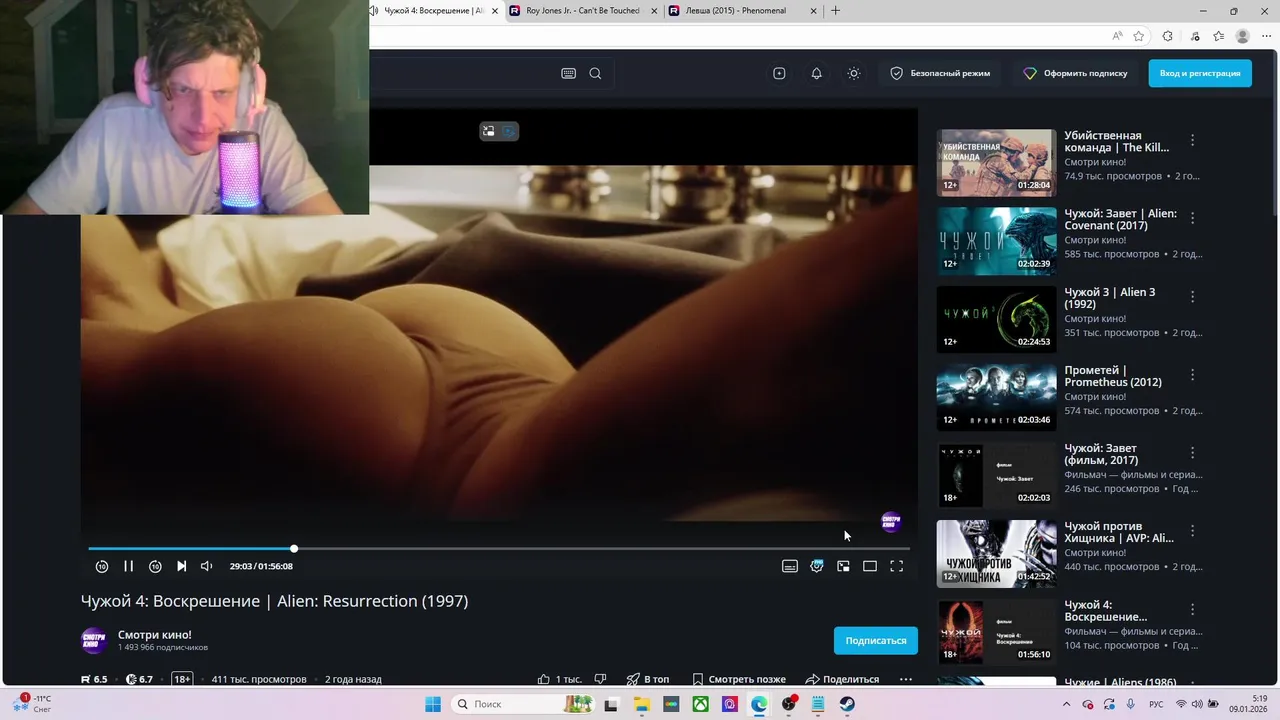The height and width of the screenshot is (720, 1280).
Task: Open a new browser tab
Action: pyautogui.click(x=836, y=11)
